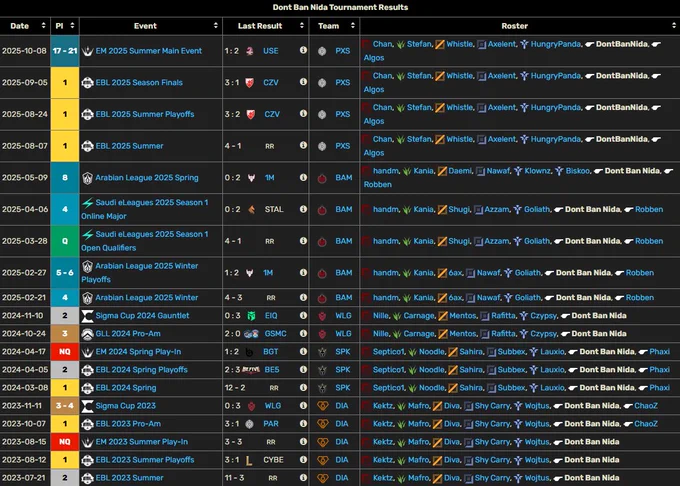
Task: Click the Dont Ban Nida Tournament Results title
Action: [340, 7]
